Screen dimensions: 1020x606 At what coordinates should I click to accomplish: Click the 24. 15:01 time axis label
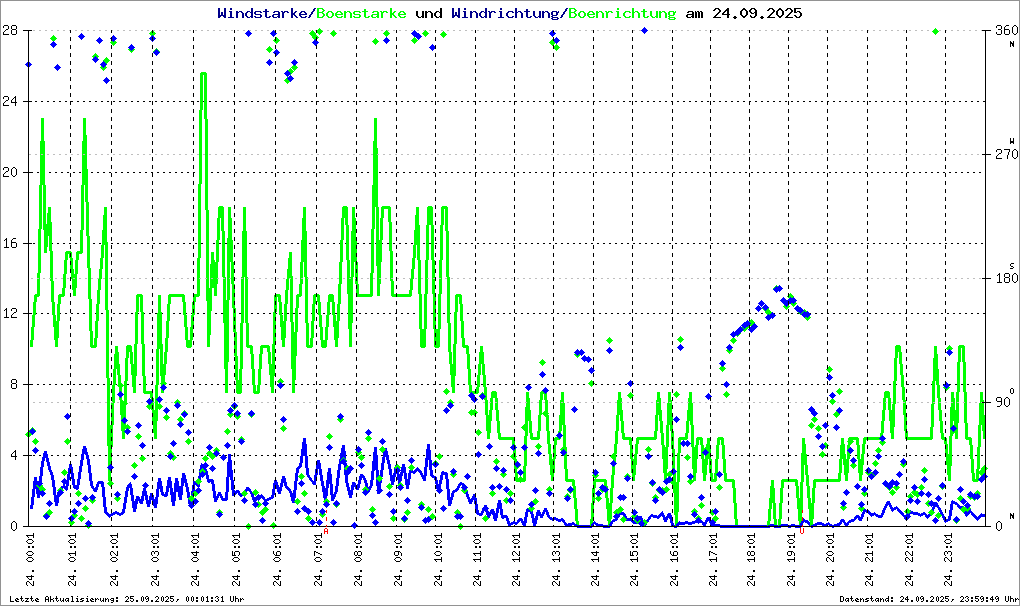click(x=634, y=559)
